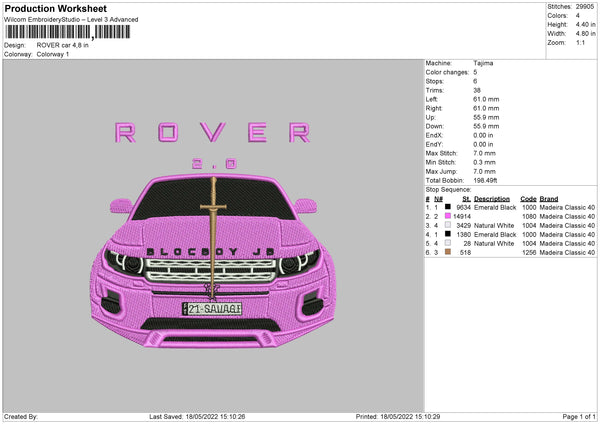Click the Up value 55.9 mm
Viewport: 600px width, 424px height.
tap(486, 117)
